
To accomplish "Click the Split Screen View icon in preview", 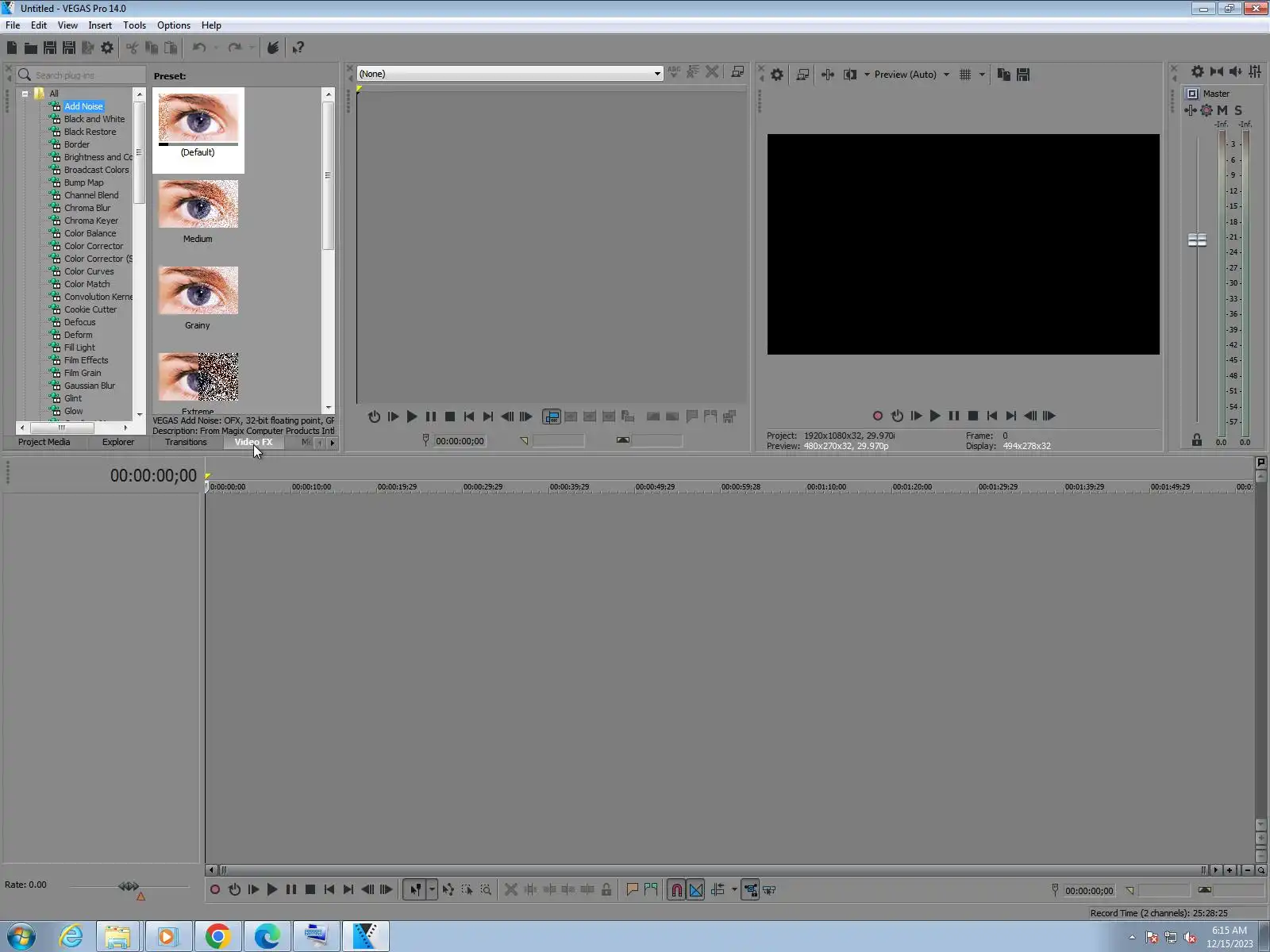I will pyautogui.click(x=850, y=75).
